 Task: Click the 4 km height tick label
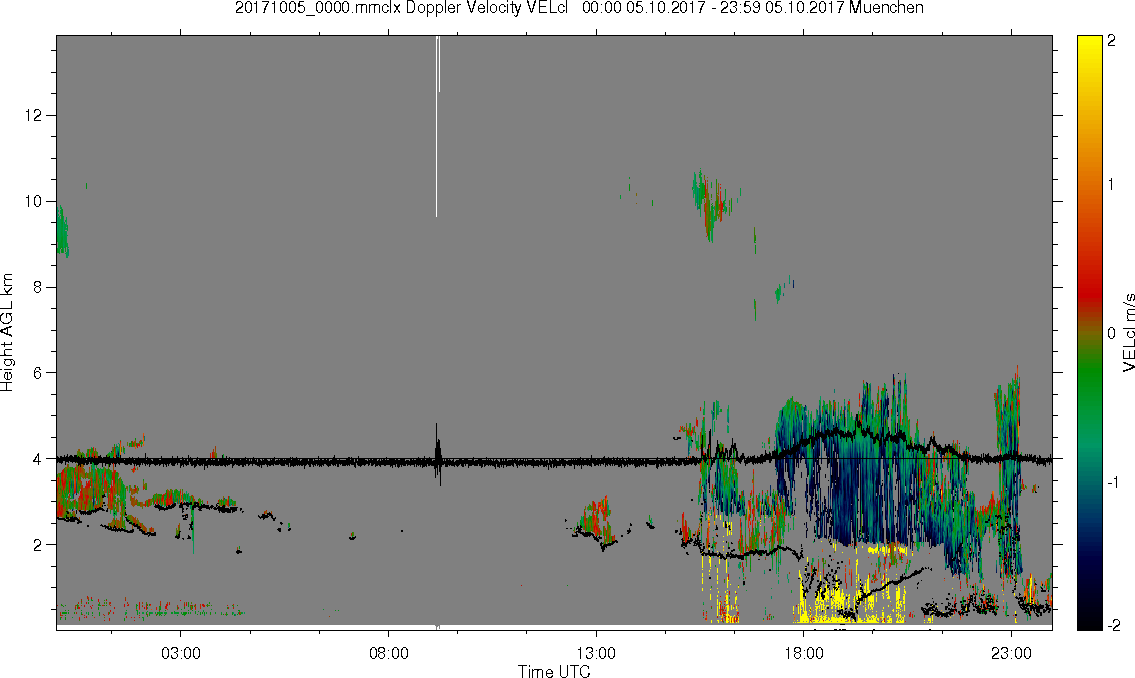[x=38, y=459]
